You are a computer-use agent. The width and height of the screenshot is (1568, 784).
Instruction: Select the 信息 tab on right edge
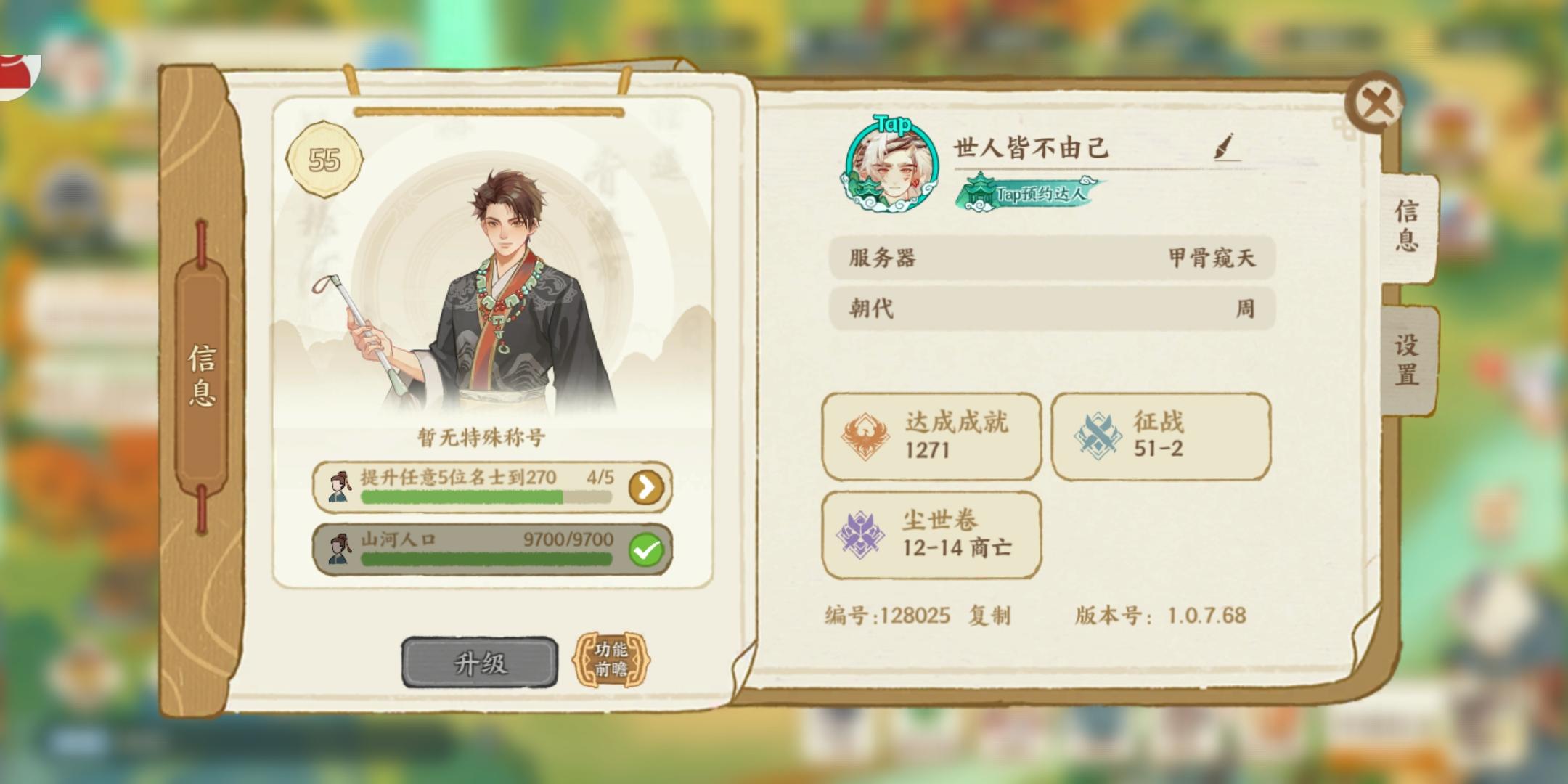(1407, 226)
